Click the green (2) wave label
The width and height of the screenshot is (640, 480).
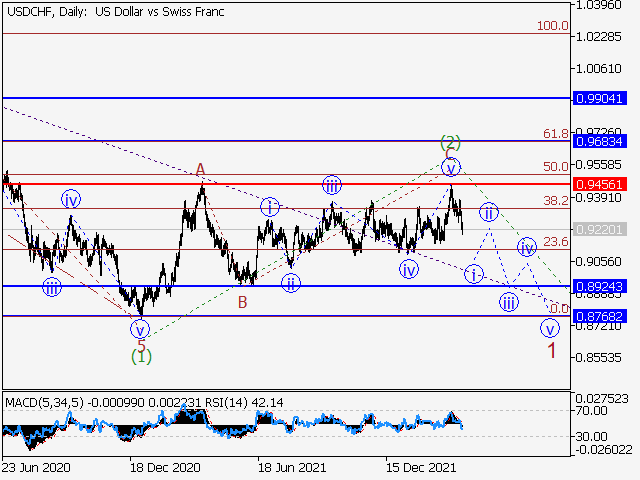[x=450, y=142]
